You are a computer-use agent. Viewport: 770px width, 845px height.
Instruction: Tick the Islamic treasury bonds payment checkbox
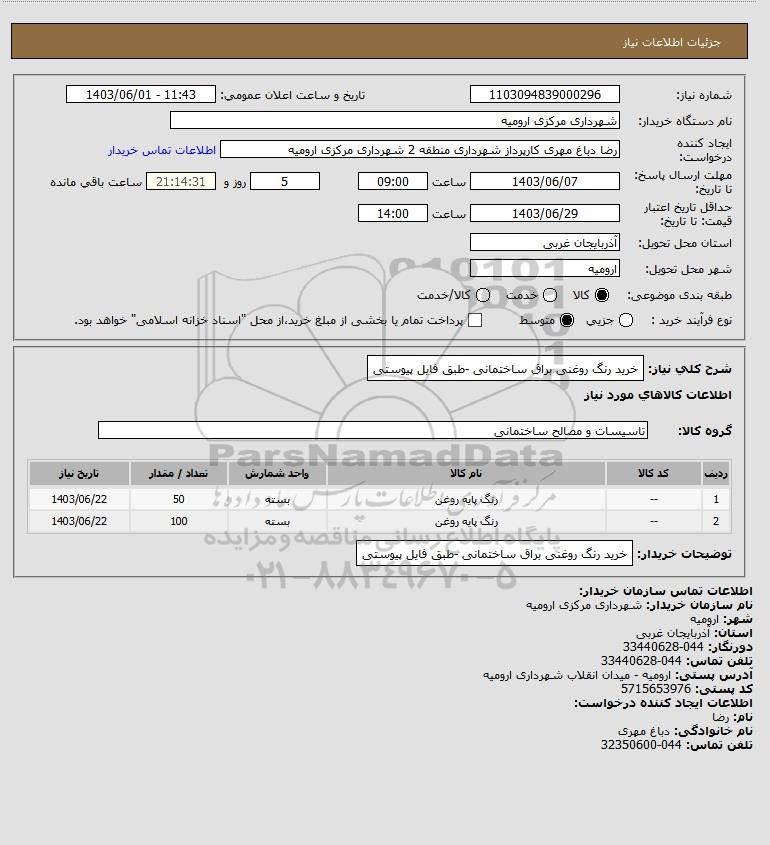coord(475,321)
